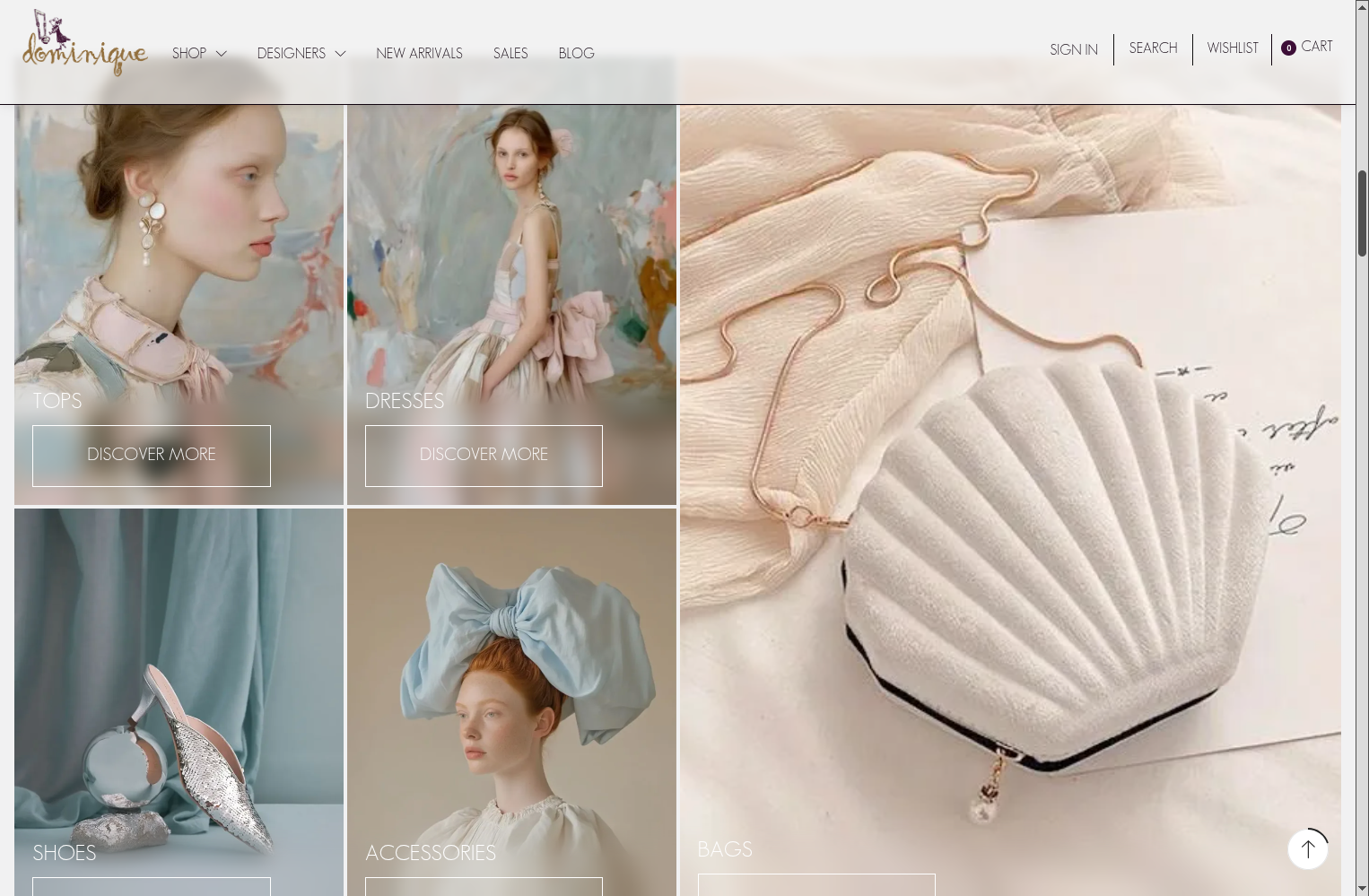Visit the BLOG page
The width and height of the screenshot is (1369, 896).
[x=576, y=53]
